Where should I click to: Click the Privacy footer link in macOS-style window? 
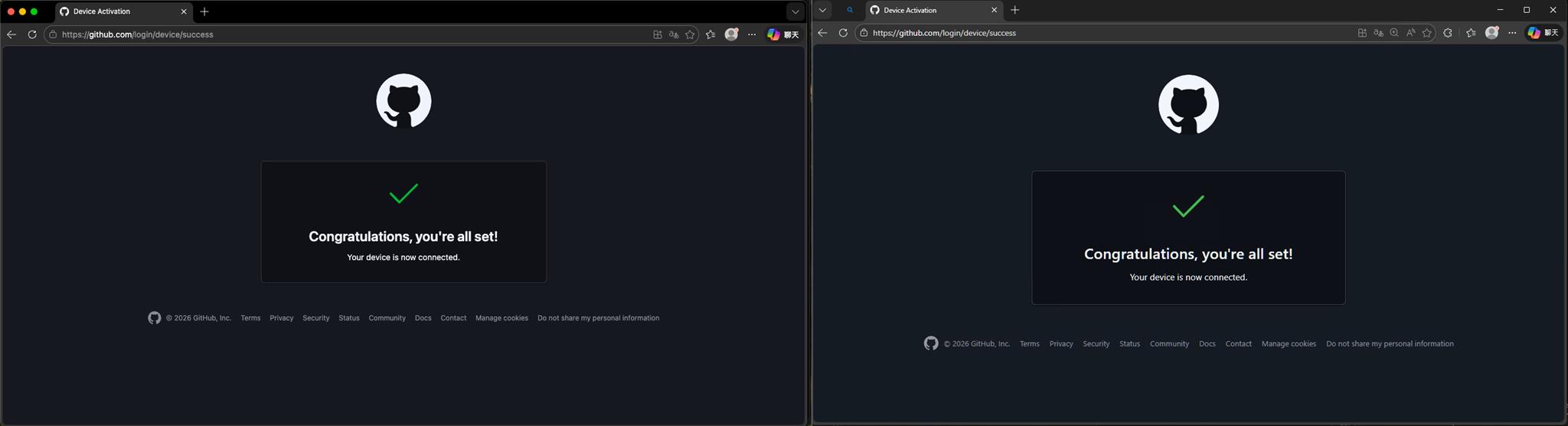click(281, 318)
